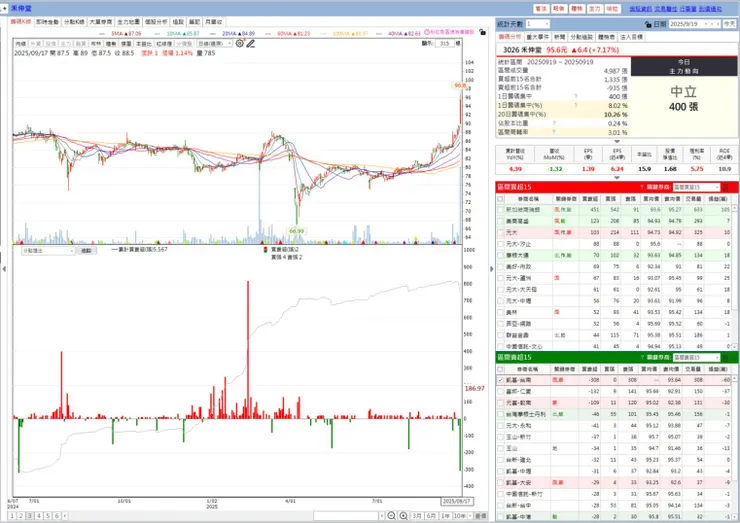This screenshot has width=740, height=523.
Task: Click help icon next to 區間周轉率
Action: pos(554,132)
